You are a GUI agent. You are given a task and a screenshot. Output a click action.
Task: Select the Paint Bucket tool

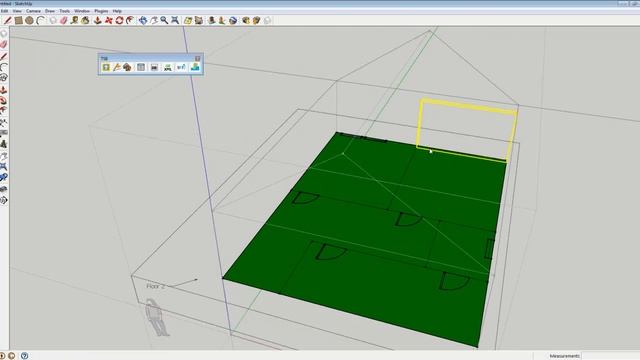(x=85, y=20)
